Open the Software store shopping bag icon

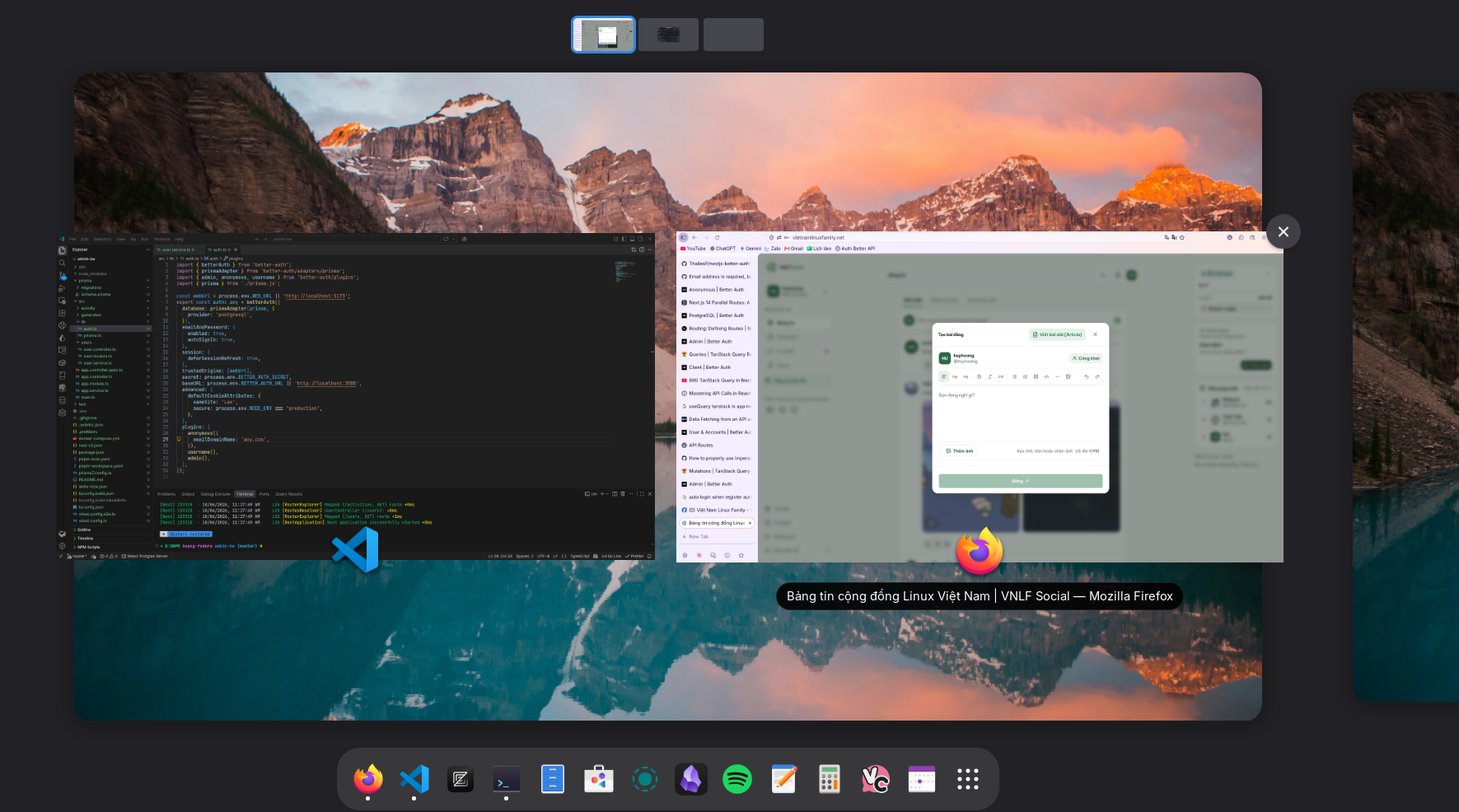(x=599, y=778)
